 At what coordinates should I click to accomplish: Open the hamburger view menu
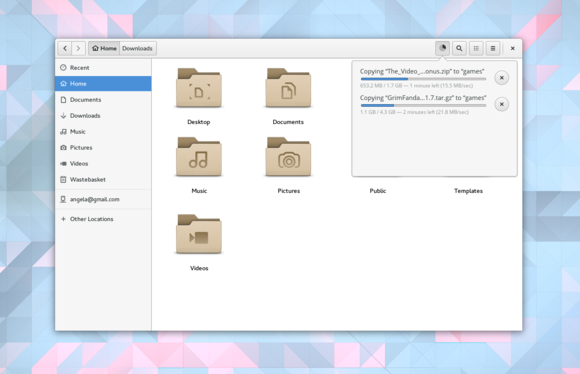[493, 48]
